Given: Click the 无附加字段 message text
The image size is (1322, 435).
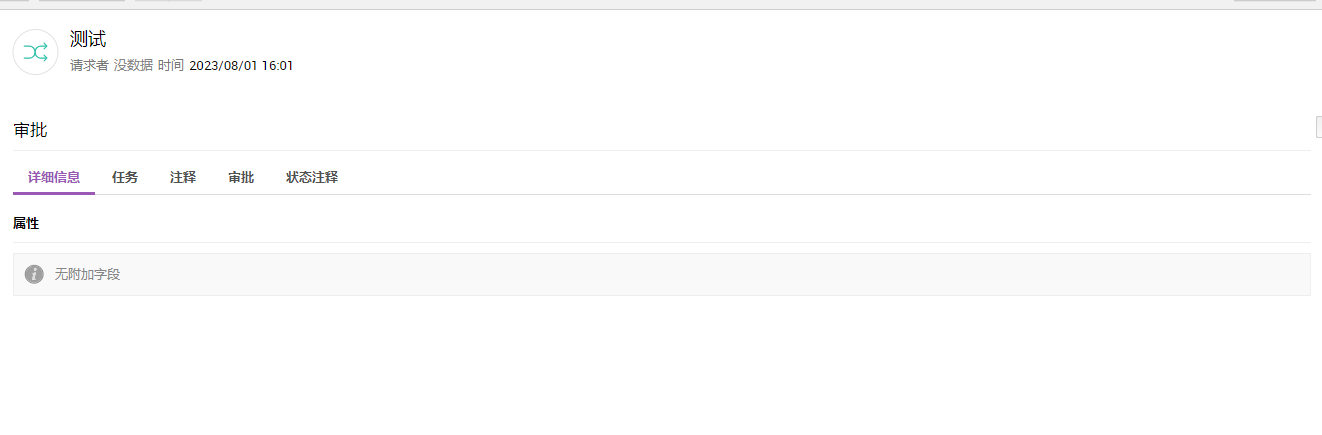Looking at the screenshot, I should click(87, 274).
